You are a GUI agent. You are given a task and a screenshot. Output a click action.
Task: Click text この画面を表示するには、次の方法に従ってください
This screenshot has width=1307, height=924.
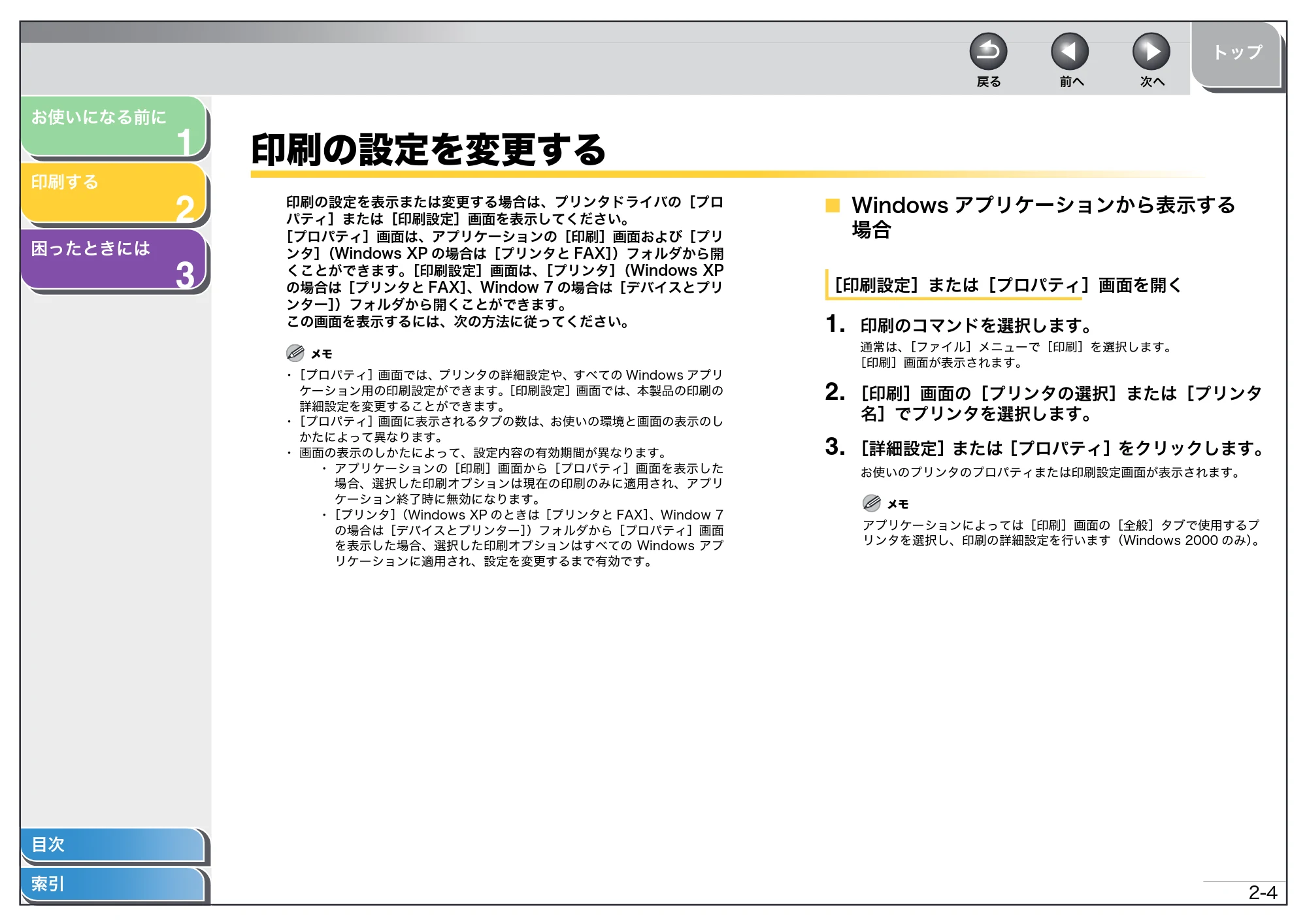click(x=458, y=322)
